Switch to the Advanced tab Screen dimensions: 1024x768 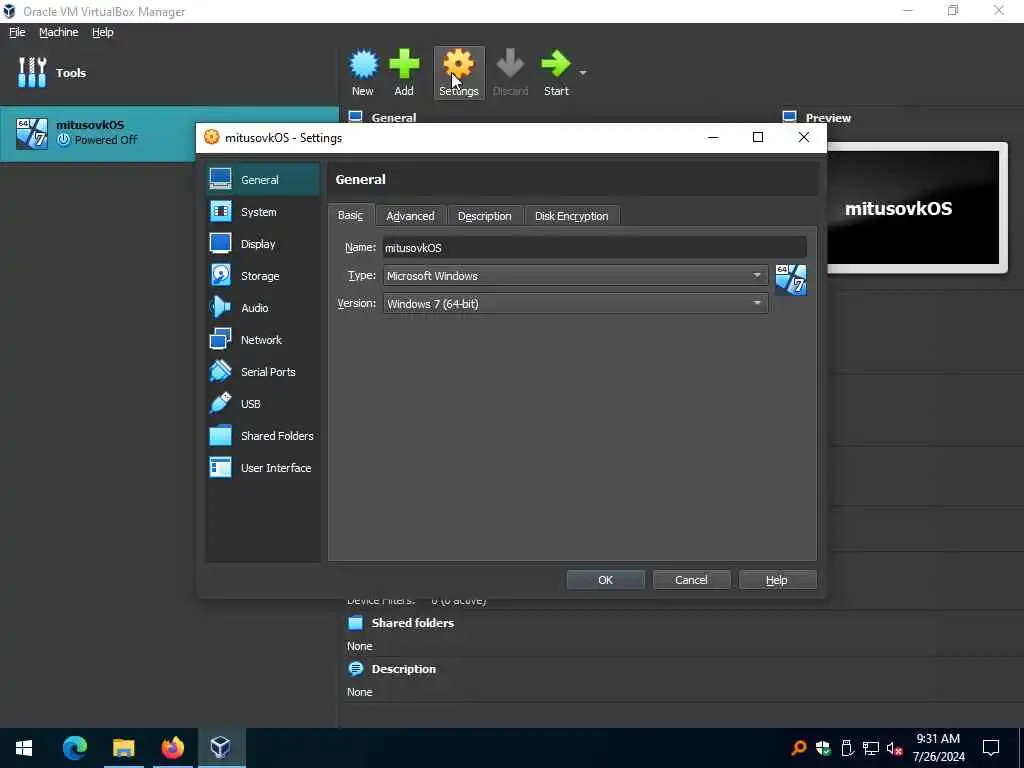point(410,216)
